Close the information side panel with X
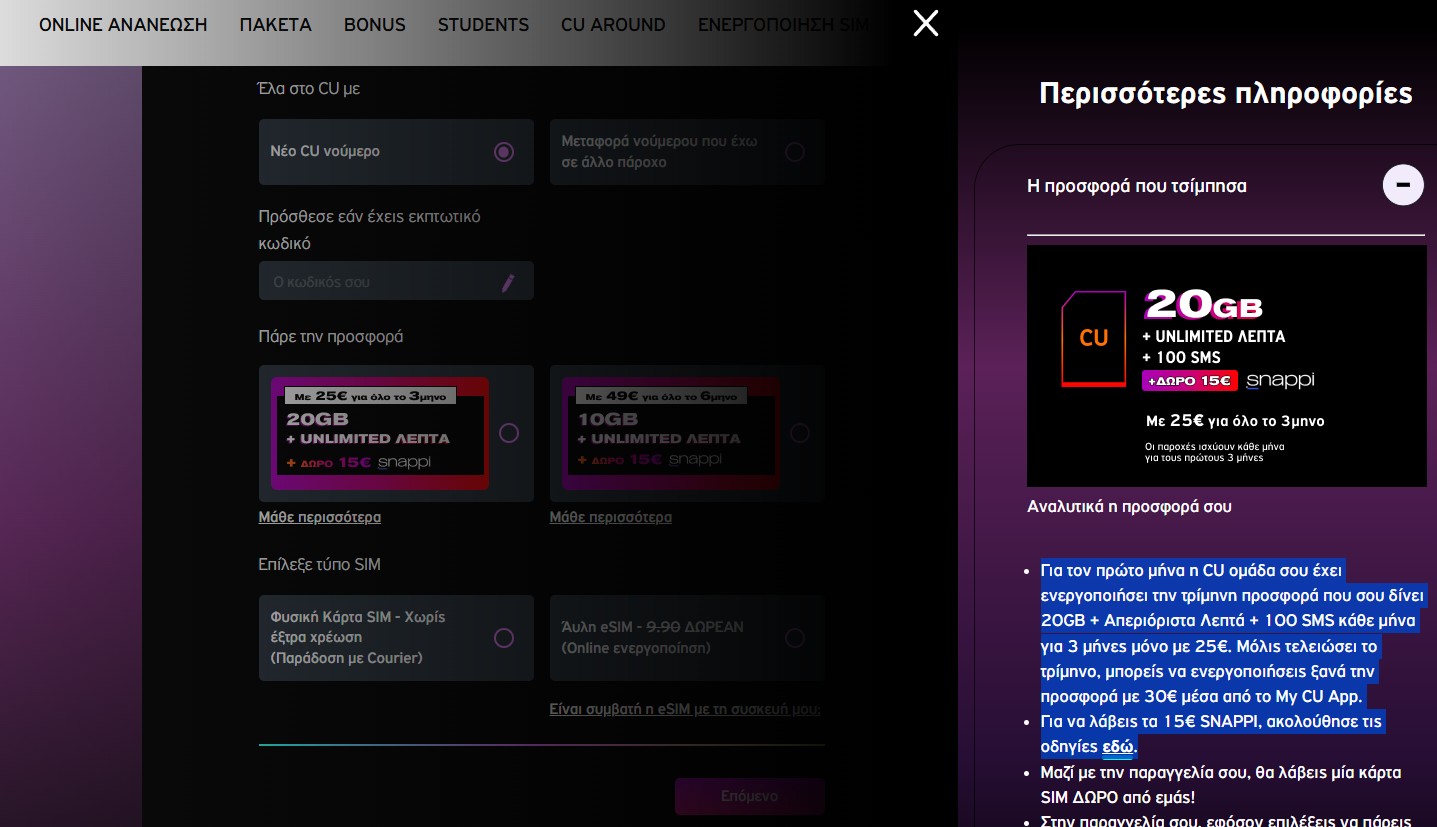 click(926, 23)
